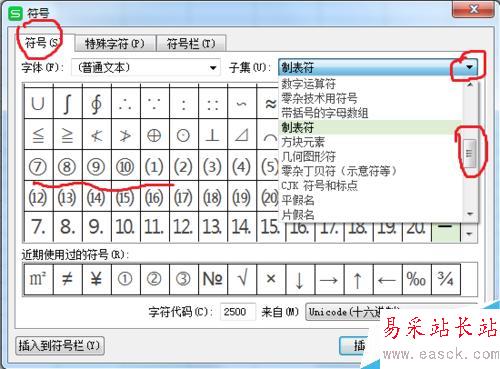Screen dimensions: 500x369
Task: Choose the parenthesized number ⒁
Action: (x=97, y=197)
